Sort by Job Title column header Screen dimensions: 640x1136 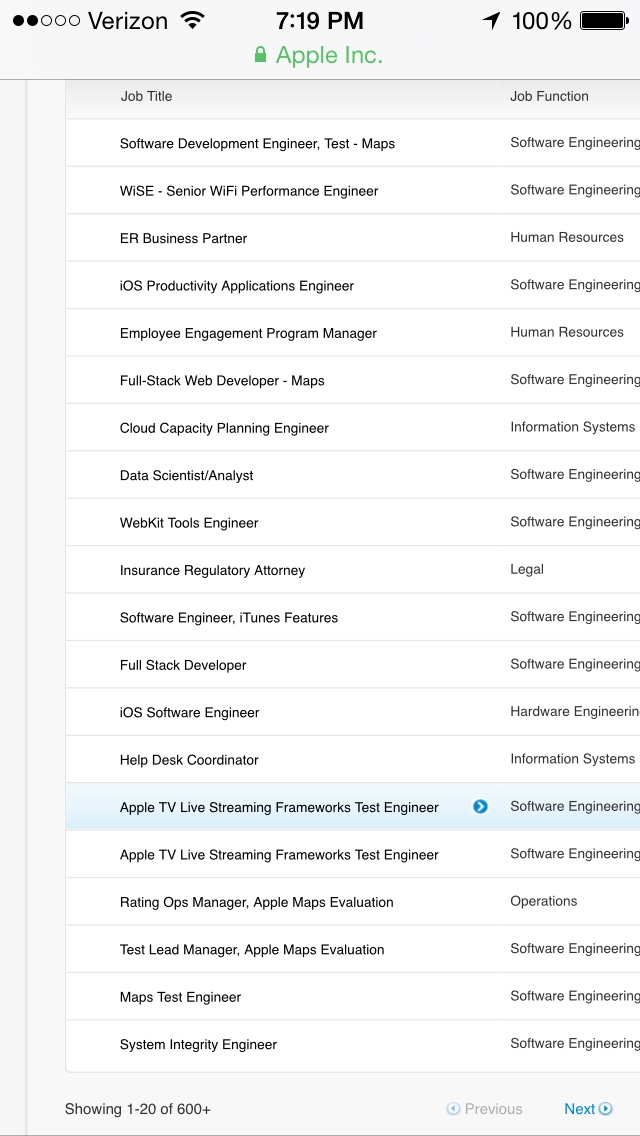pos(146,97)
